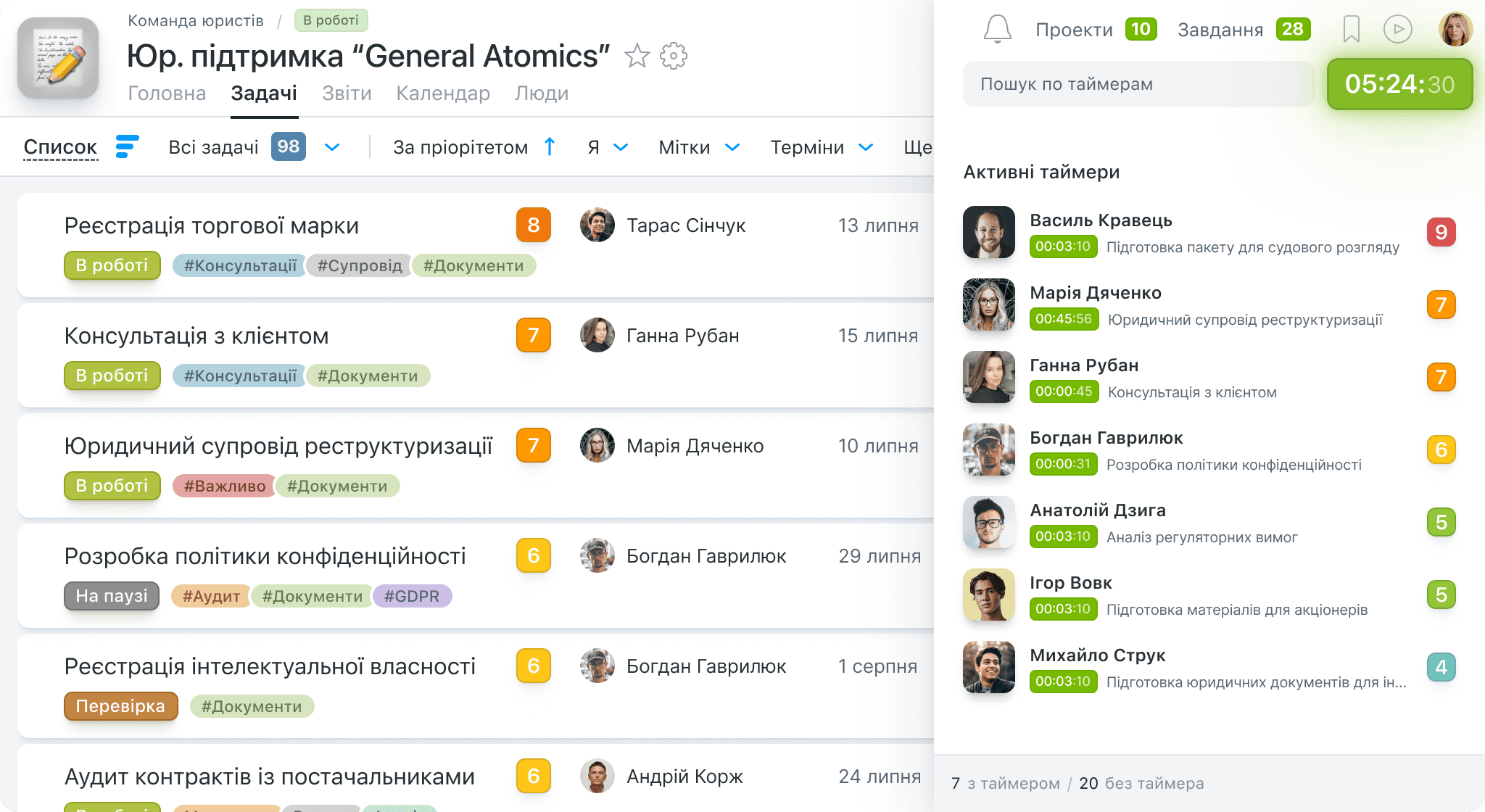Click В роботі status on Консультація з клієнтом
The image size is (1485, 812).
[112, 376]
